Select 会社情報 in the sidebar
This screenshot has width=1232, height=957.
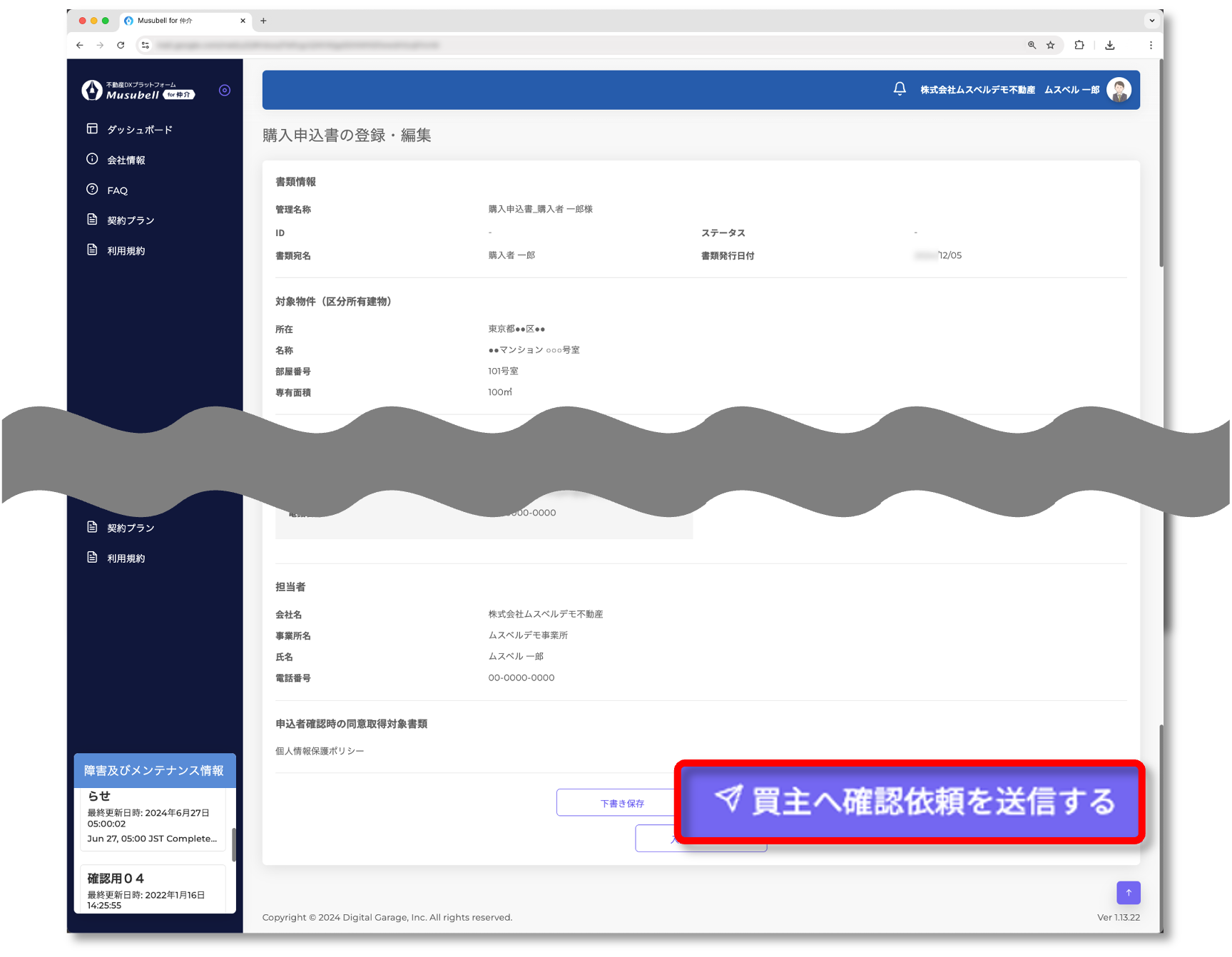pos(126,160)
